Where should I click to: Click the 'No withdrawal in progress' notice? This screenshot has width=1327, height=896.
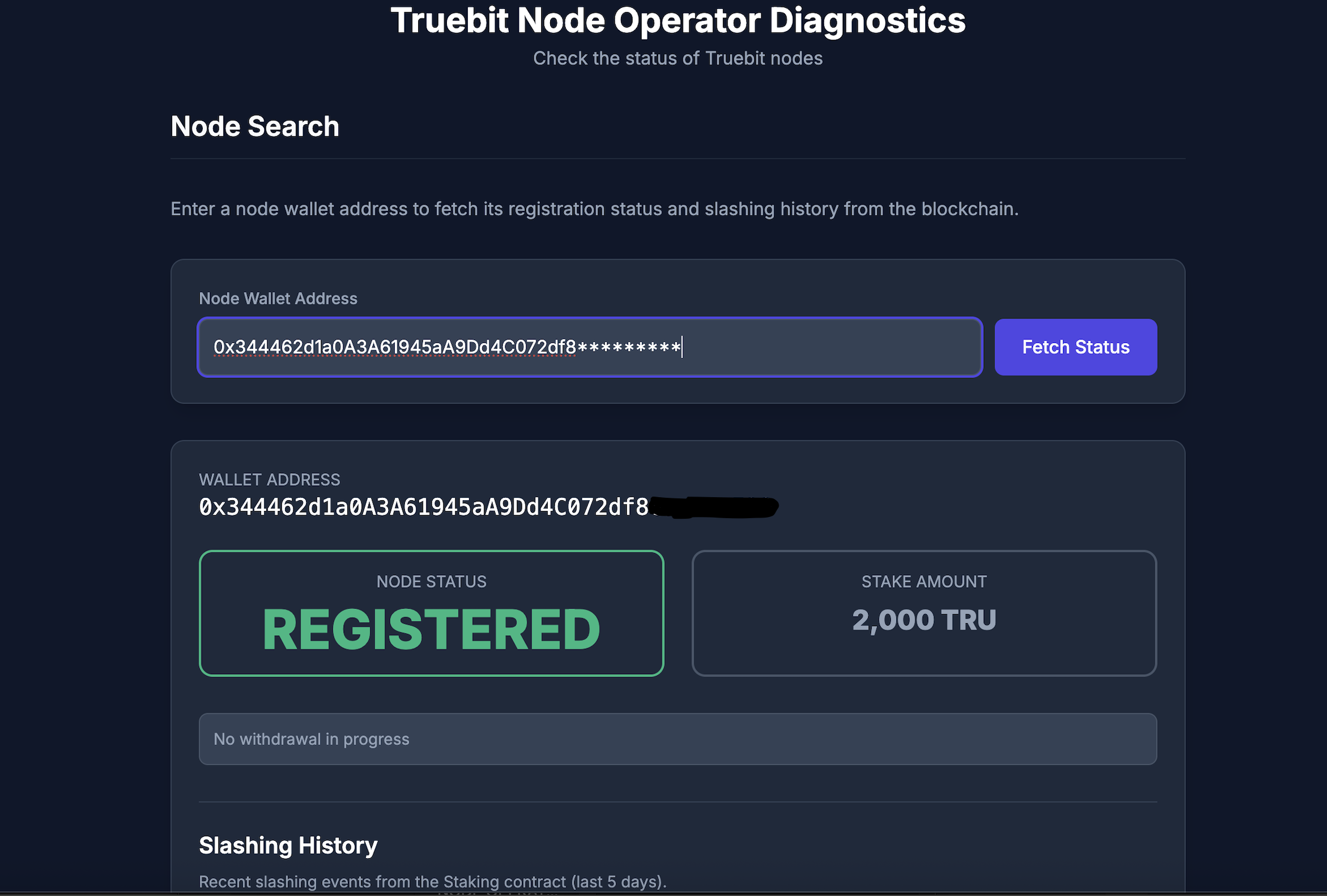click(x=311, y=739)
